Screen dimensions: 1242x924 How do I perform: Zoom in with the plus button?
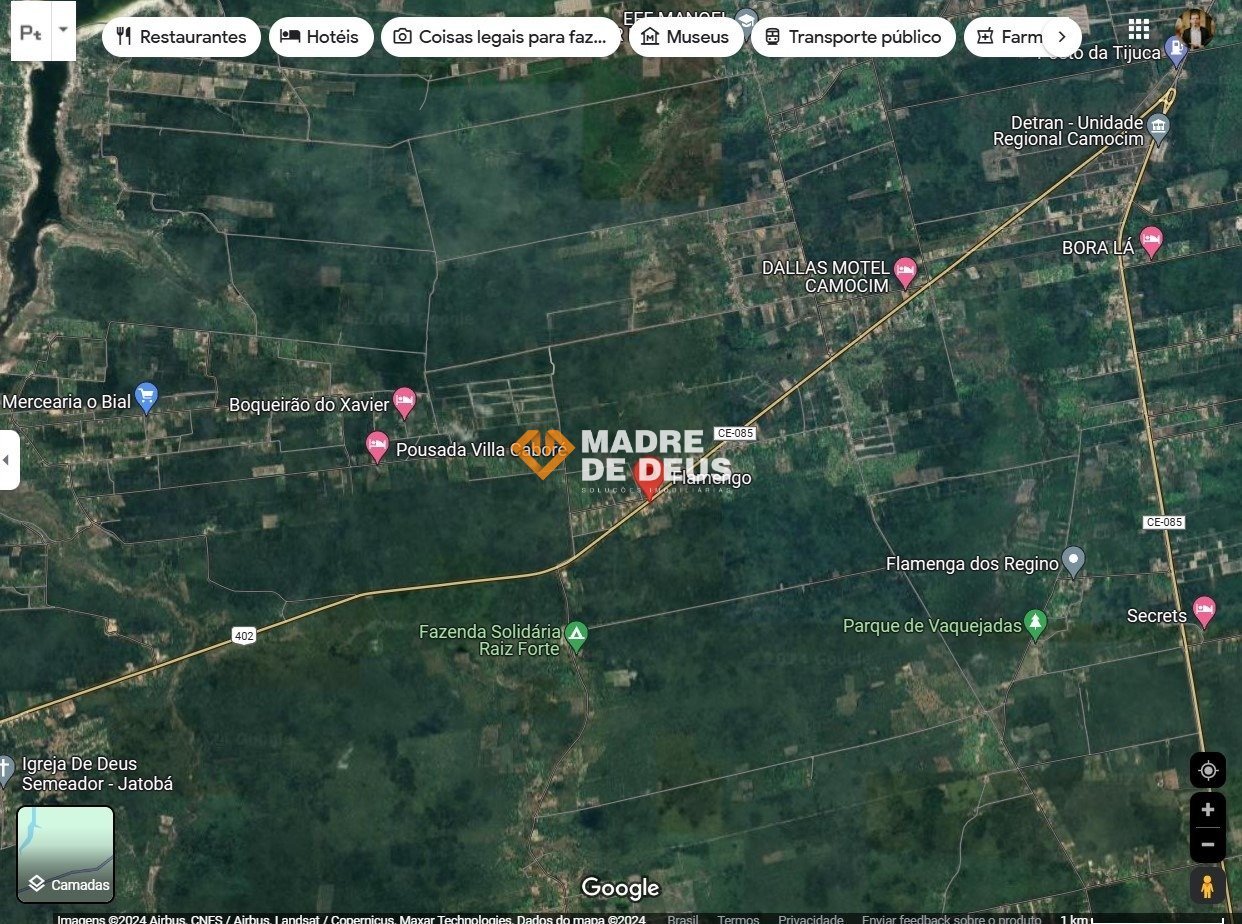pos(1207,810)
